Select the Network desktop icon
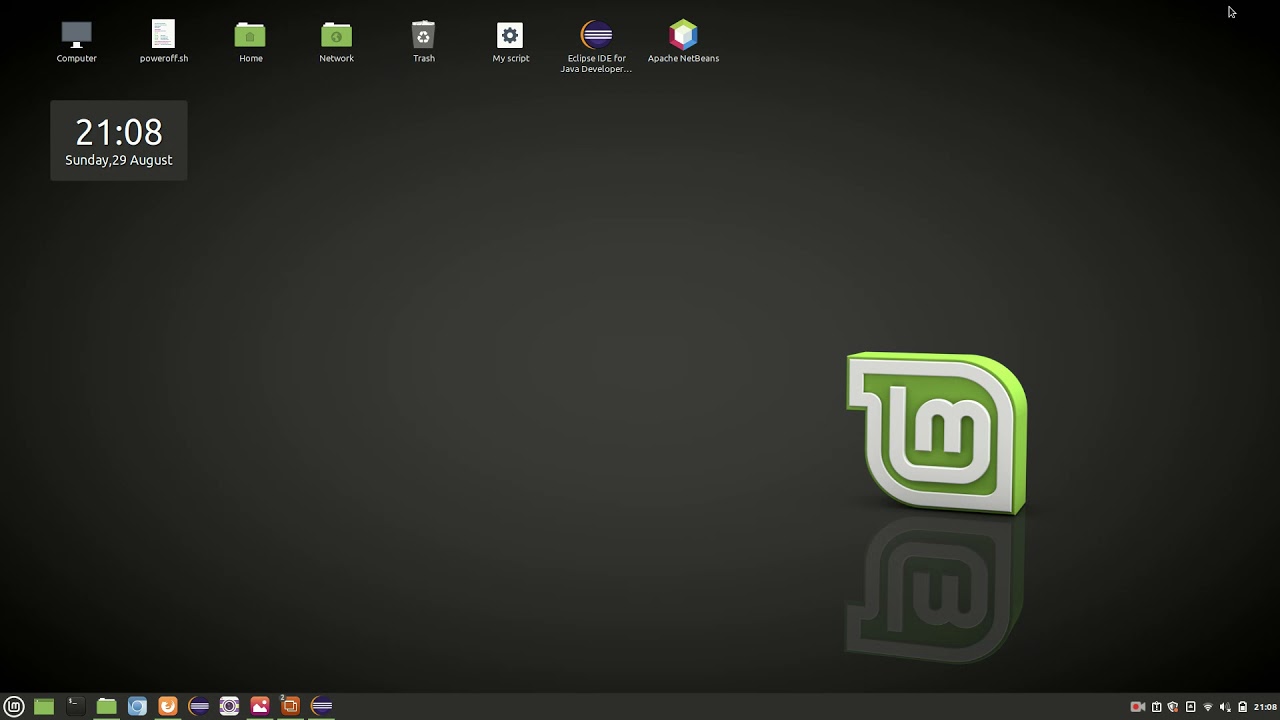1280x720 pixels. 336,43
